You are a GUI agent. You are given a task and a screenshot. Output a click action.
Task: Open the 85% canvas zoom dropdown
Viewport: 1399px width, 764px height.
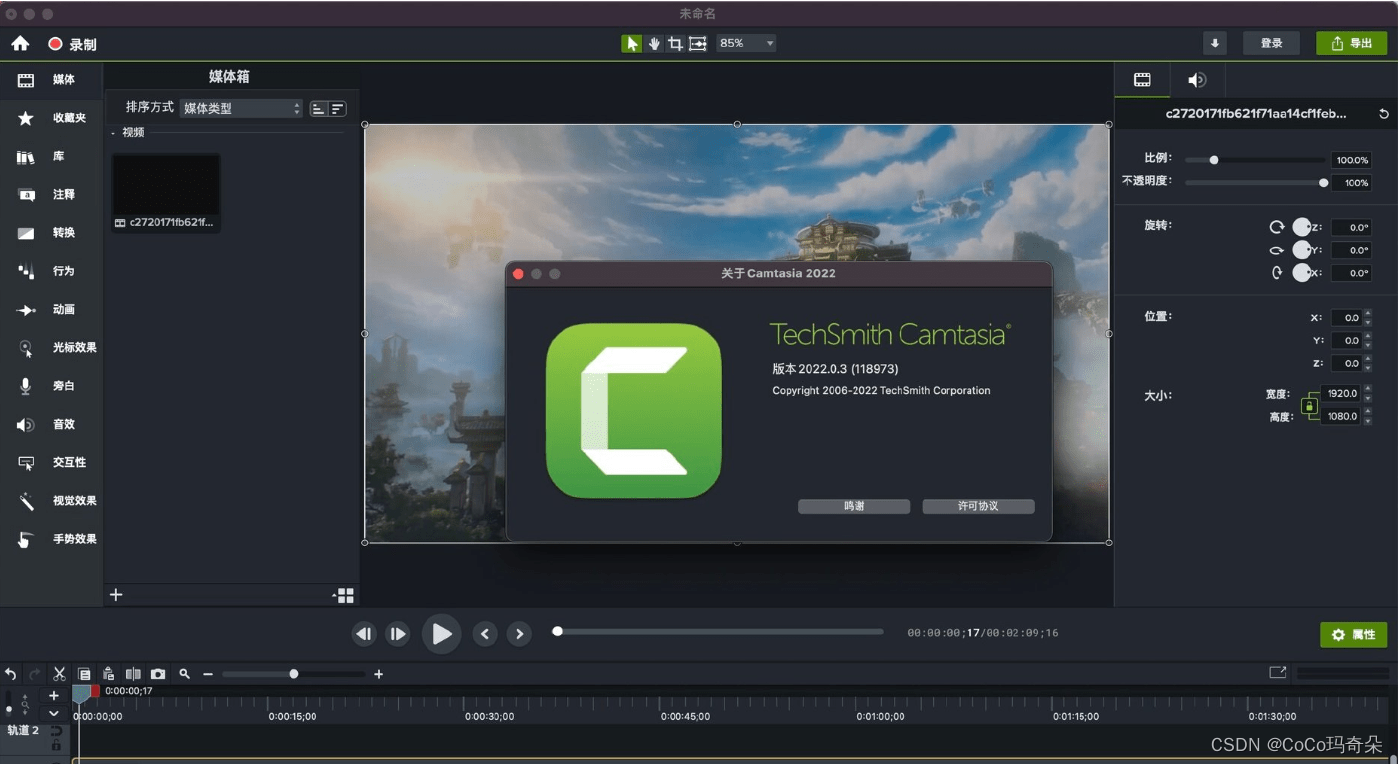[x=746, y=43]
